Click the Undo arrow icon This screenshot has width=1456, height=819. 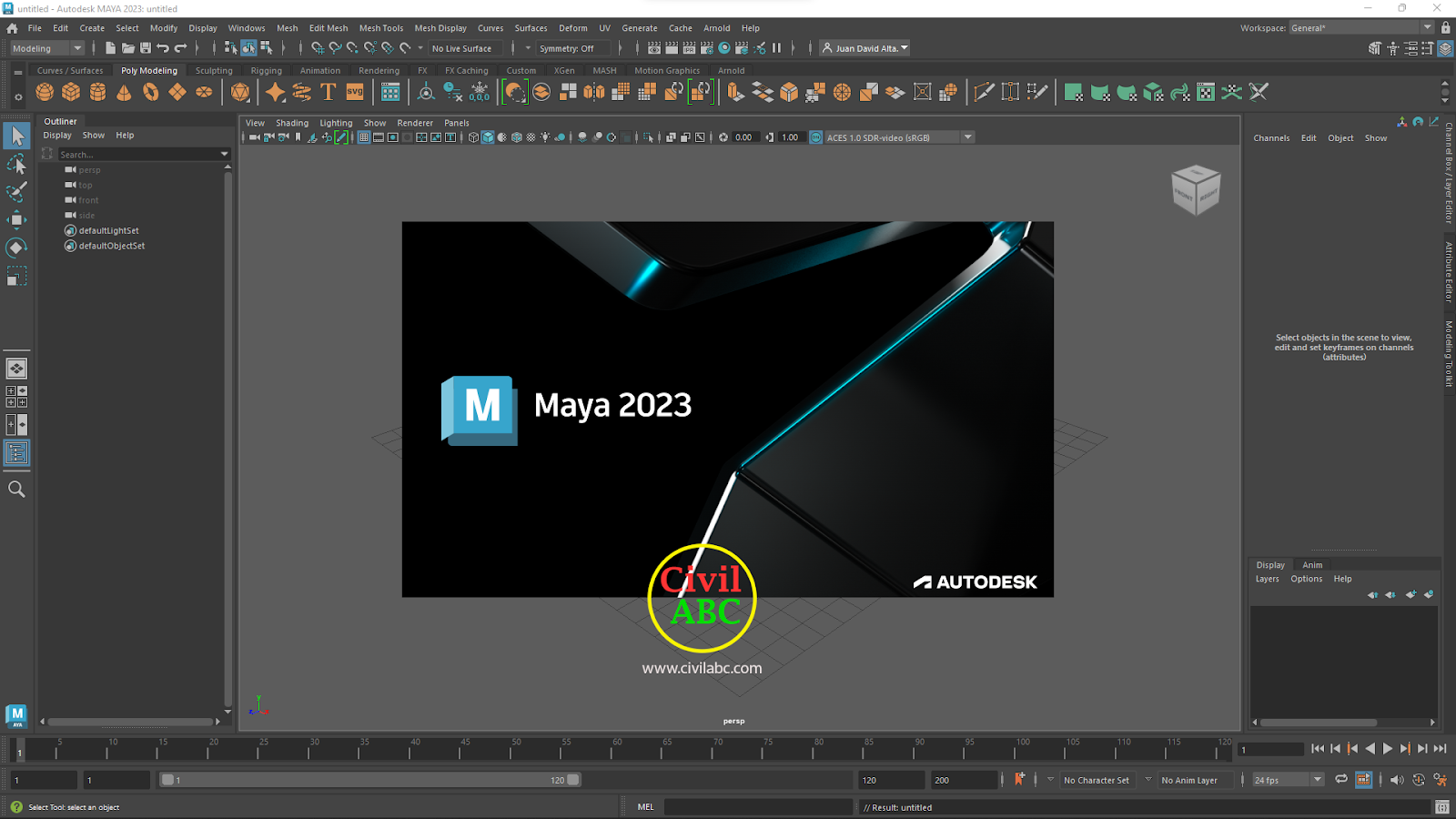tap(163, 48)
